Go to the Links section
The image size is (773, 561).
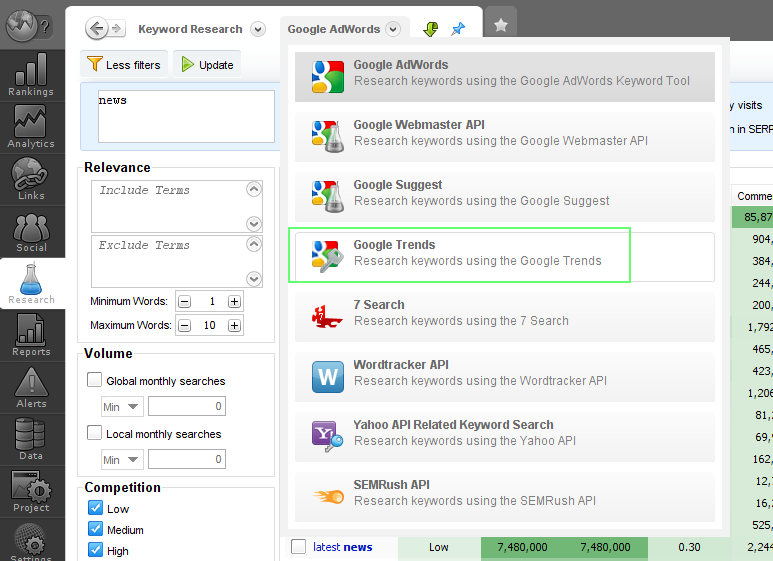pyautogui.click(x=31, y=179)
